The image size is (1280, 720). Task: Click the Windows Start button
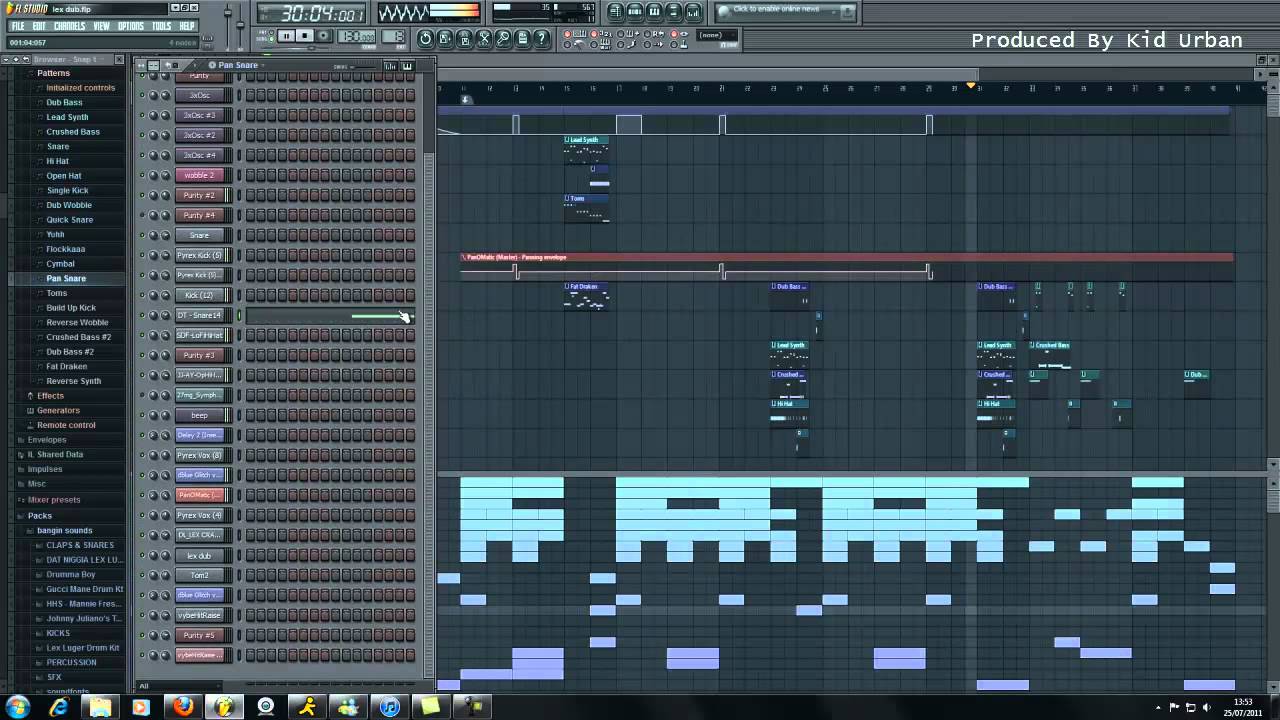(17, 707)
